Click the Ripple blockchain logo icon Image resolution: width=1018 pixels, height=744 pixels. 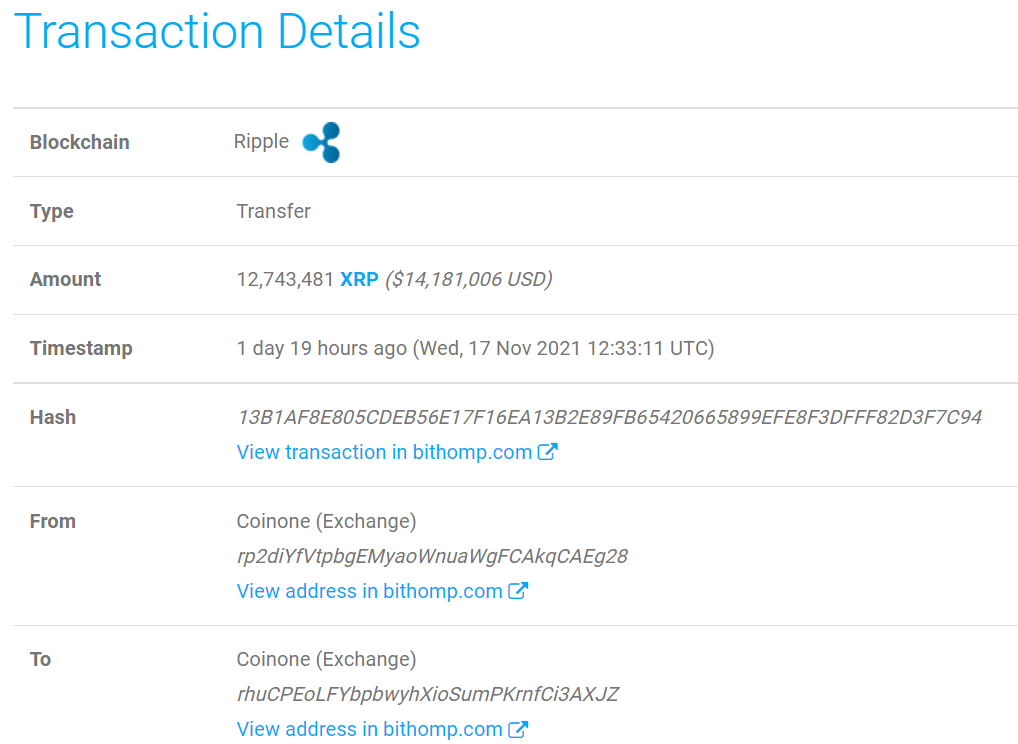pos(321,142)
